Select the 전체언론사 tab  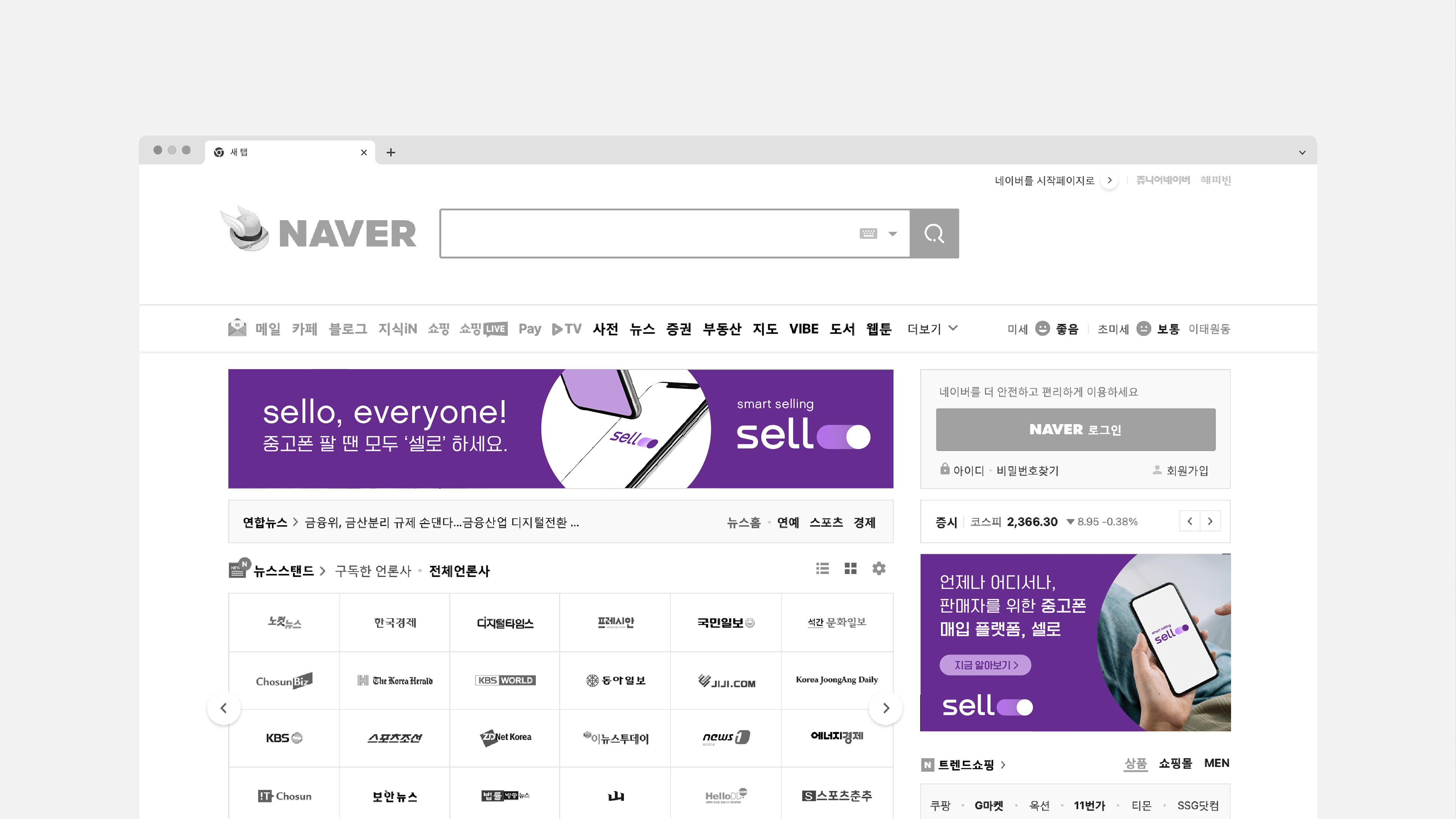(x=460, y=571)
